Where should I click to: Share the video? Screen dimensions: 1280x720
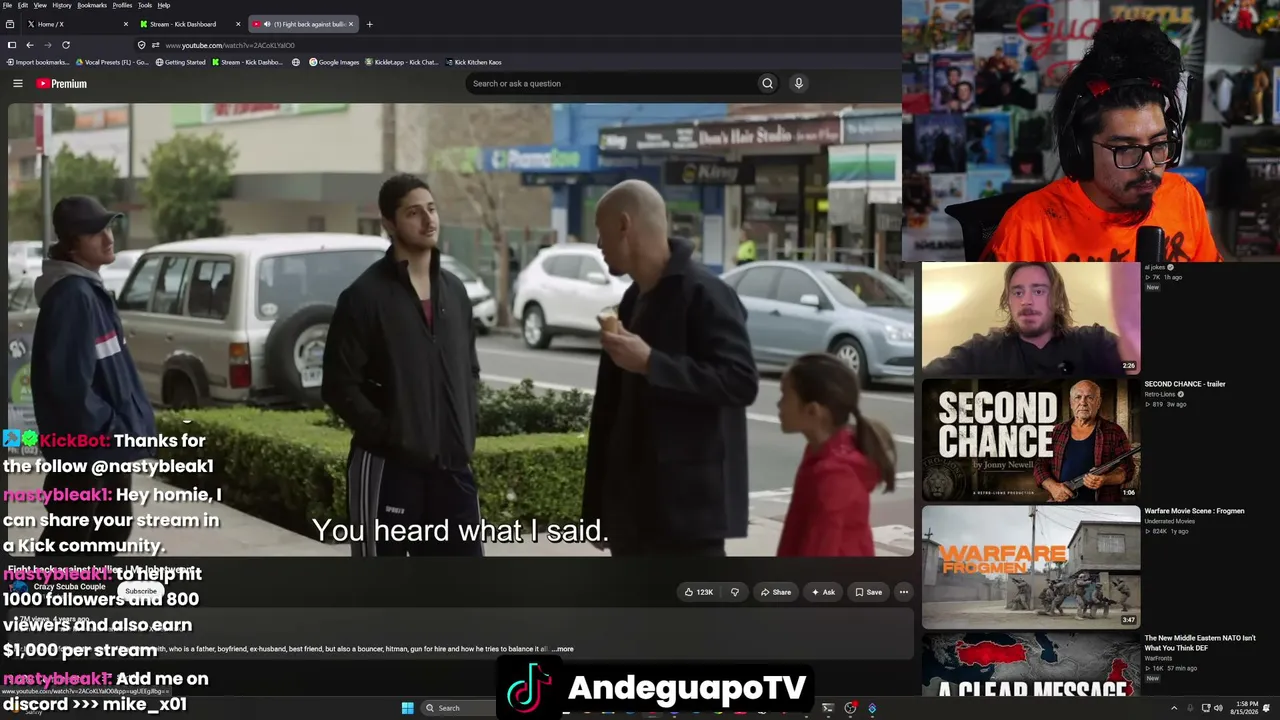point(775,592)
